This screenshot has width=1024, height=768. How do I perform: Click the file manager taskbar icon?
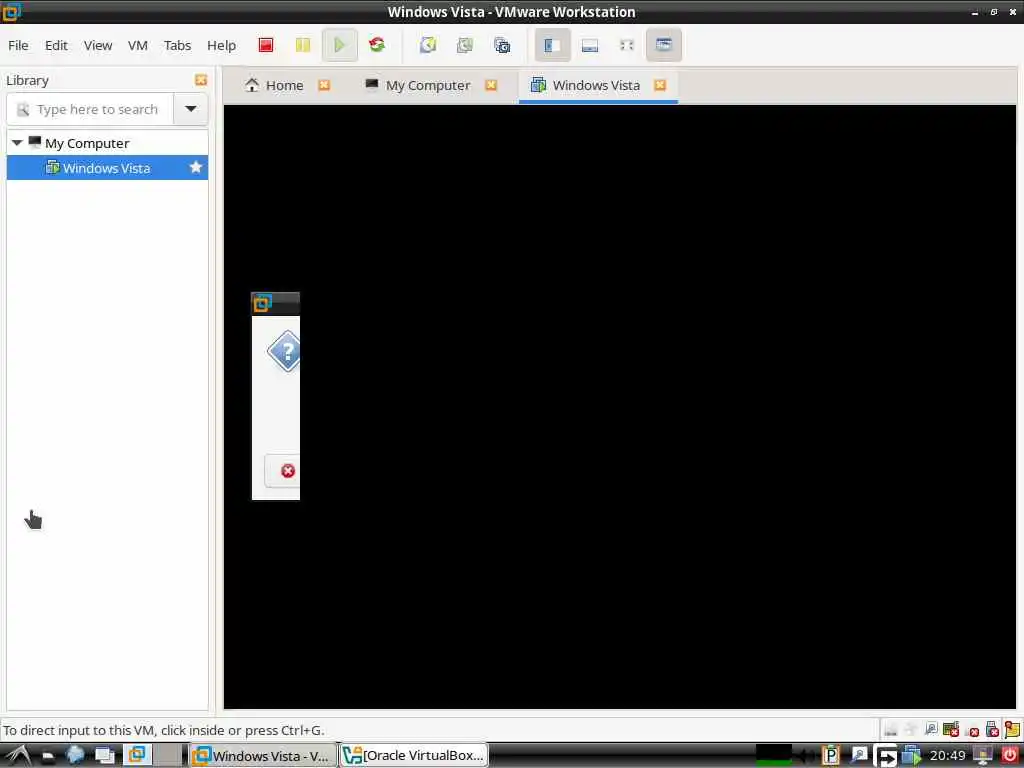(x=48, y=756)
